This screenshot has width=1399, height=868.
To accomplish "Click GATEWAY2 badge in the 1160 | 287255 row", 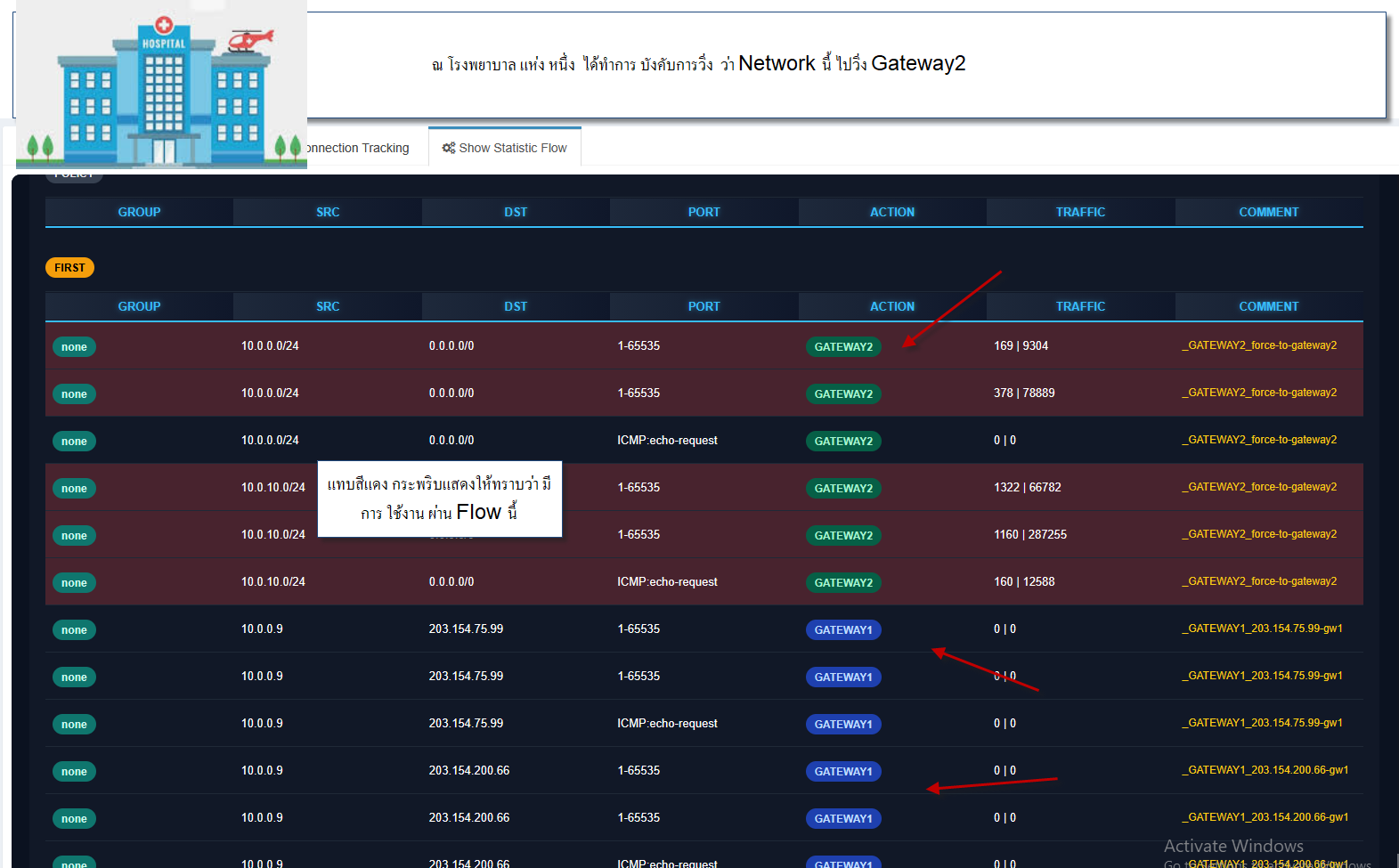I will pos(843,536).
